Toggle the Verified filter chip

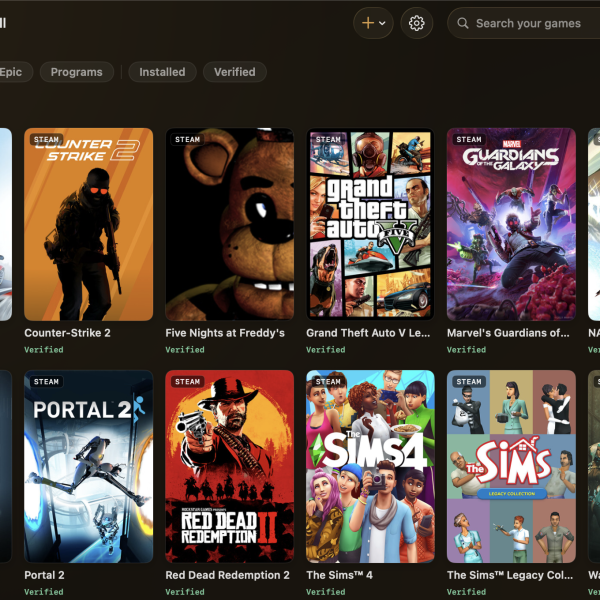point(235,72)
